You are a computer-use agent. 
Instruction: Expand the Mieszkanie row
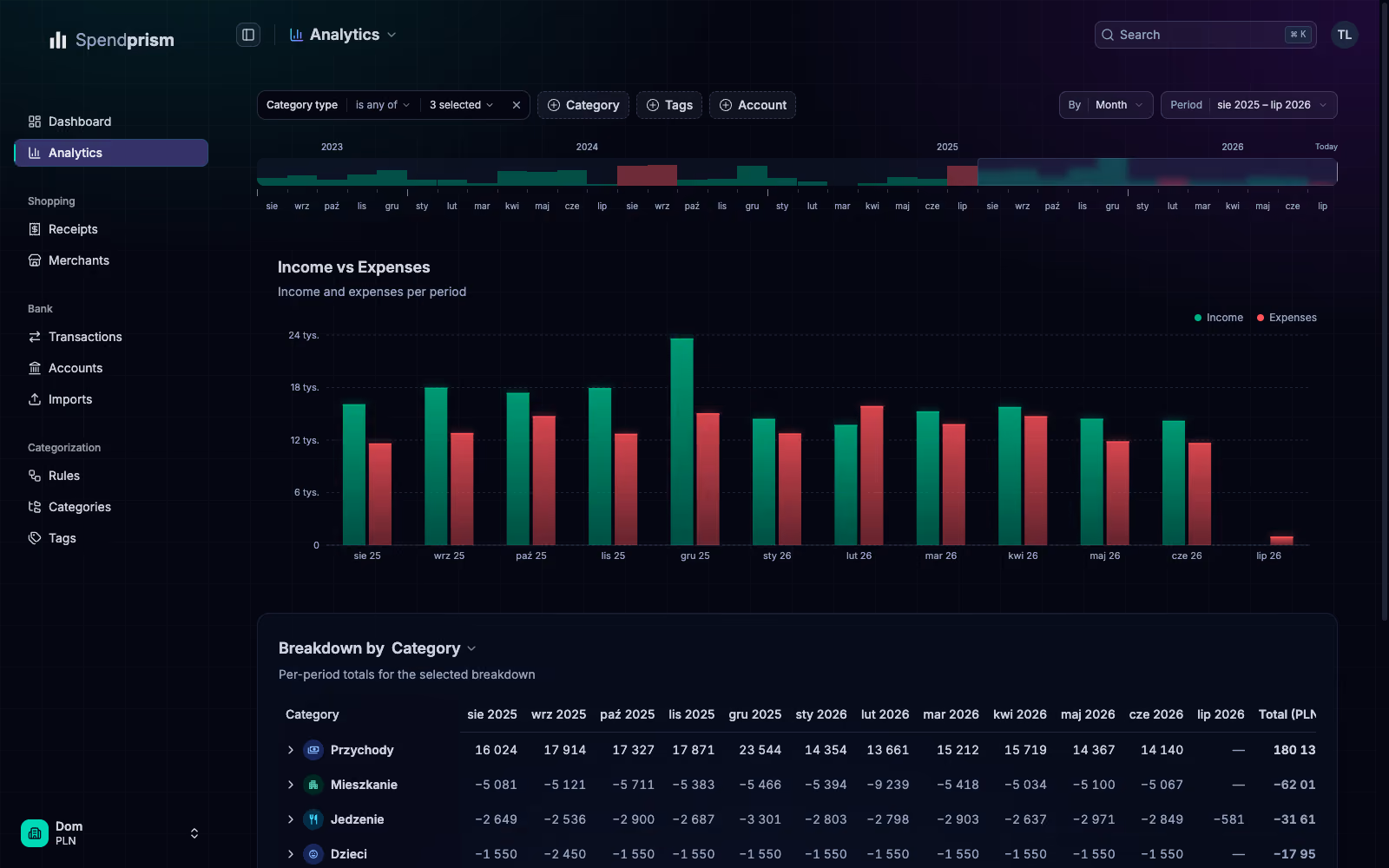(x=291, y=785)
